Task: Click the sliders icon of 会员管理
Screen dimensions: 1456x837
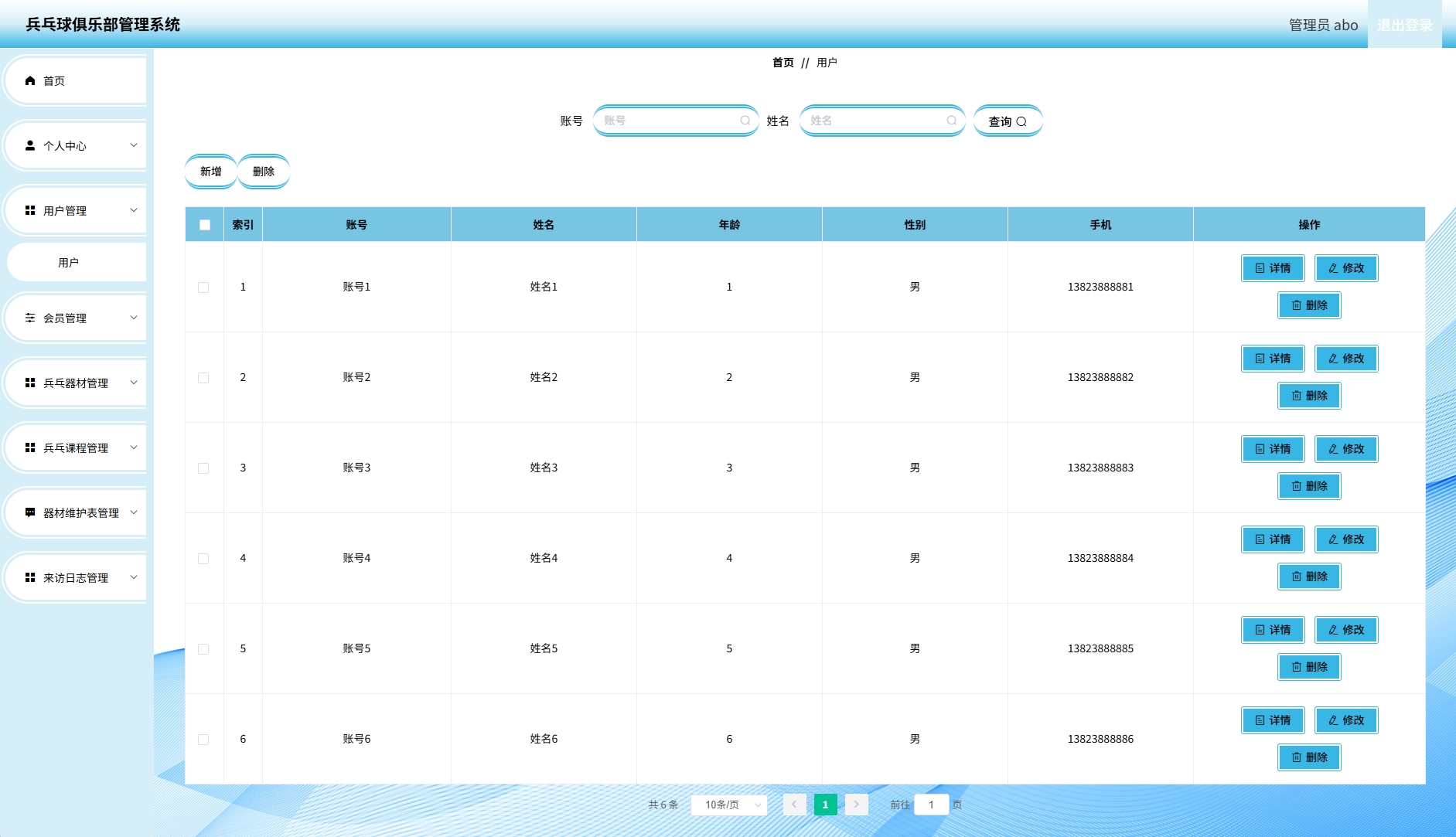Action: (x=30, y=318)
